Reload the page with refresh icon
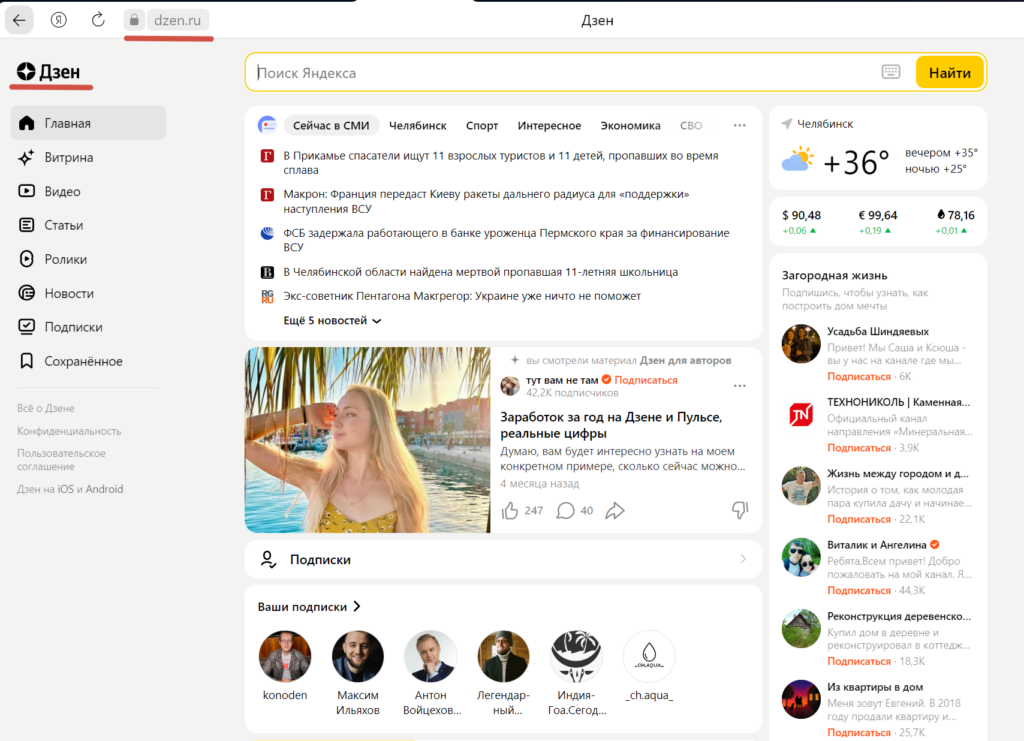 (x=98, y=20)
